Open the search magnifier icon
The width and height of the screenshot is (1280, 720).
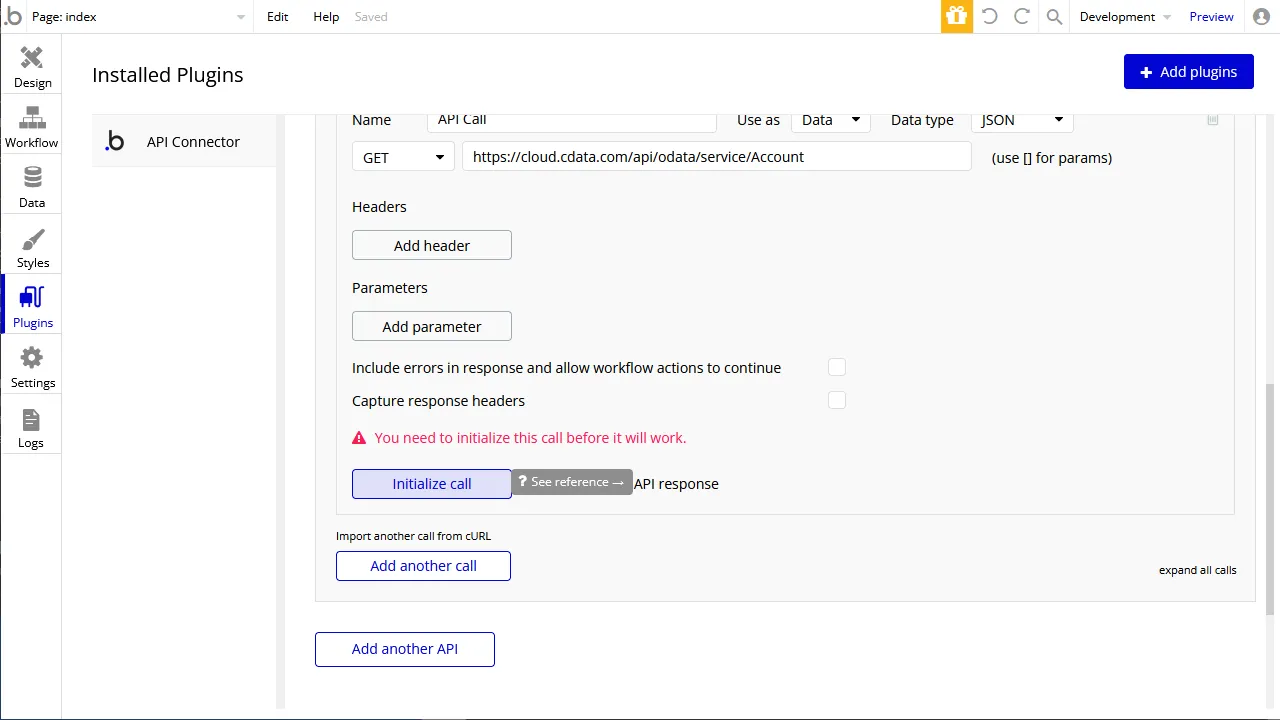coord(1054,17)
